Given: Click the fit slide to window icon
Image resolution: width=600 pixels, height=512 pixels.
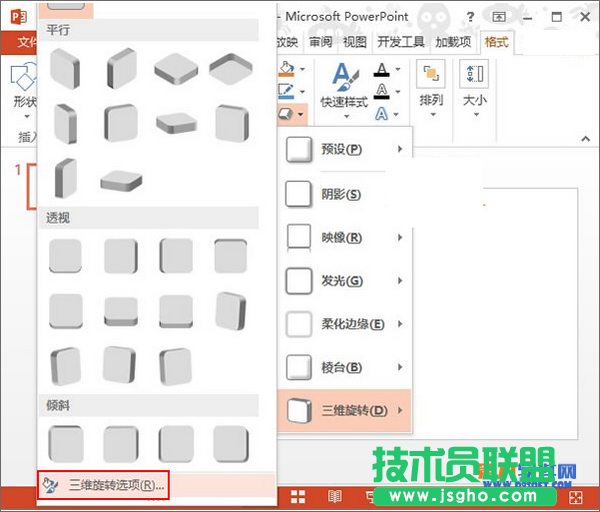Looking at the screenshot, I should [x=576, y=497].
